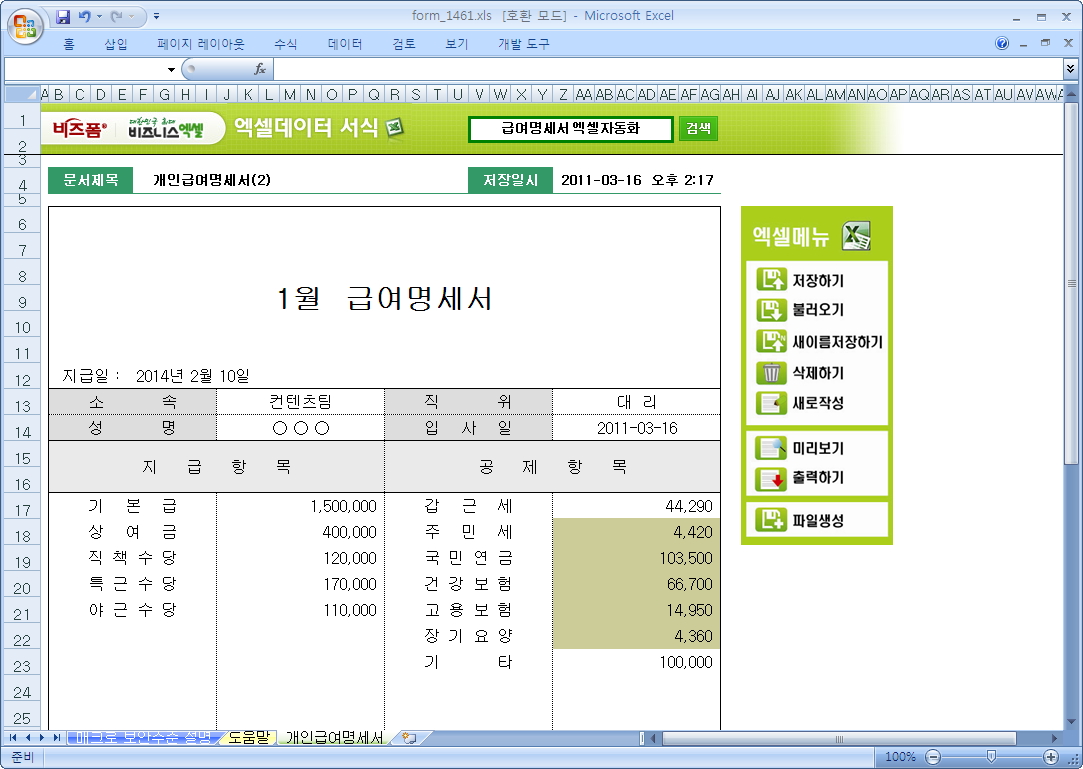
Task: Click the zoom slider handle
Action: click(991, 757)
